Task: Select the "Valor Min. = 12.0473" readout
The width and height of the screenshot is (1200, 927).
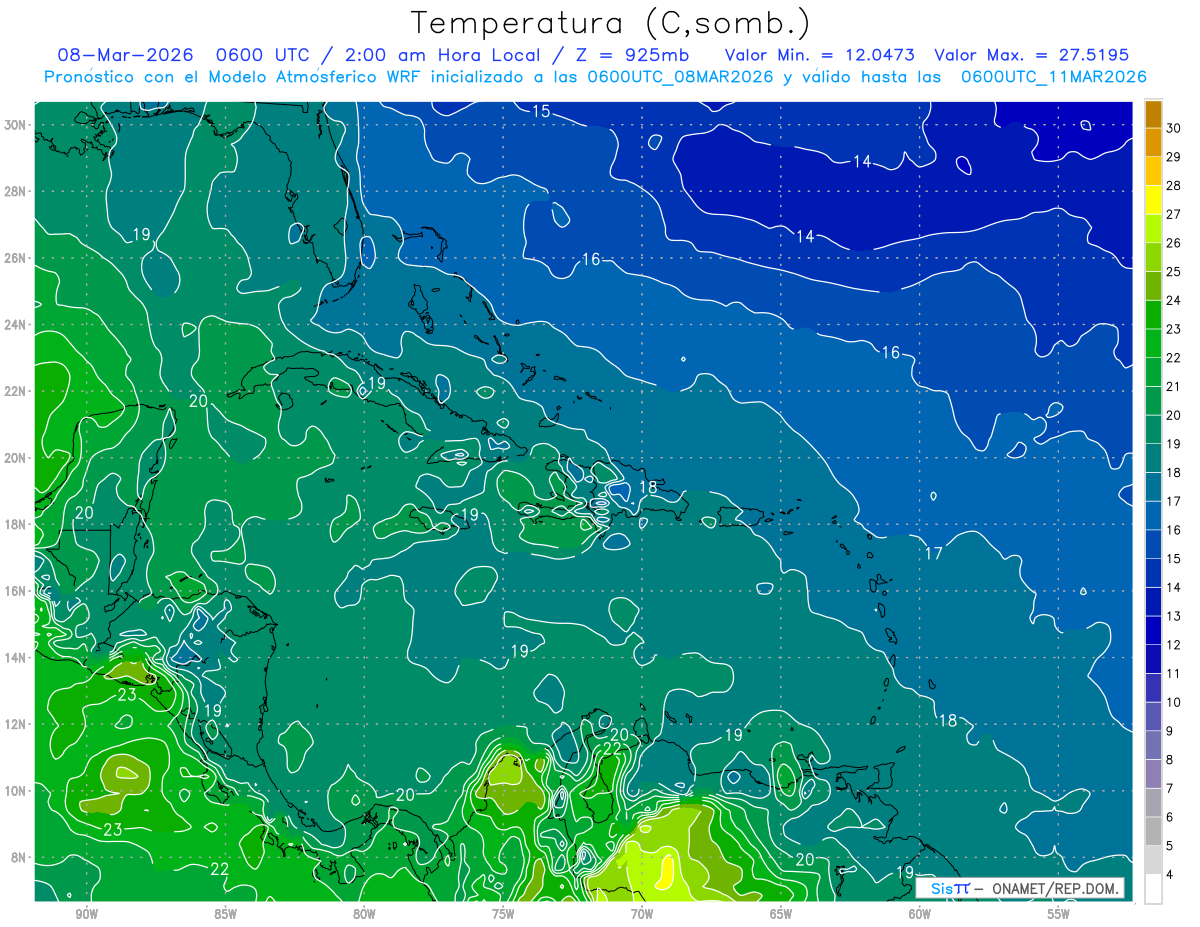Action: [x=819, y=55]
